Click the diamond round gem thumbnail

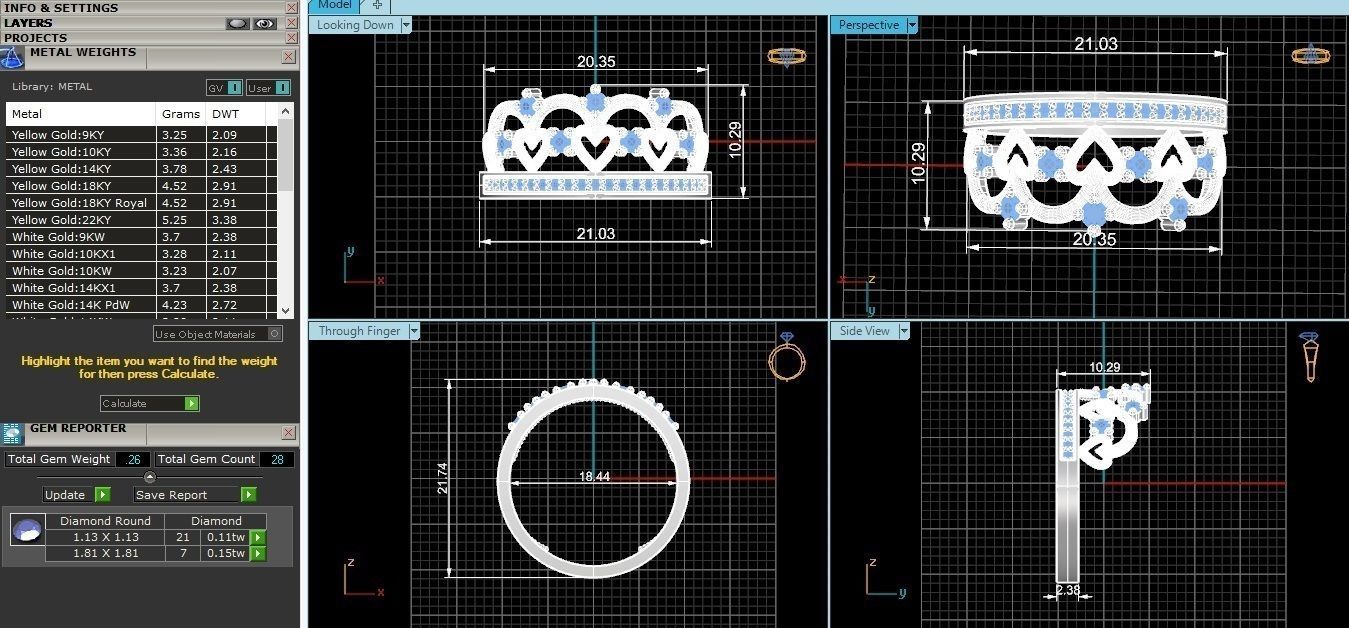27,530
